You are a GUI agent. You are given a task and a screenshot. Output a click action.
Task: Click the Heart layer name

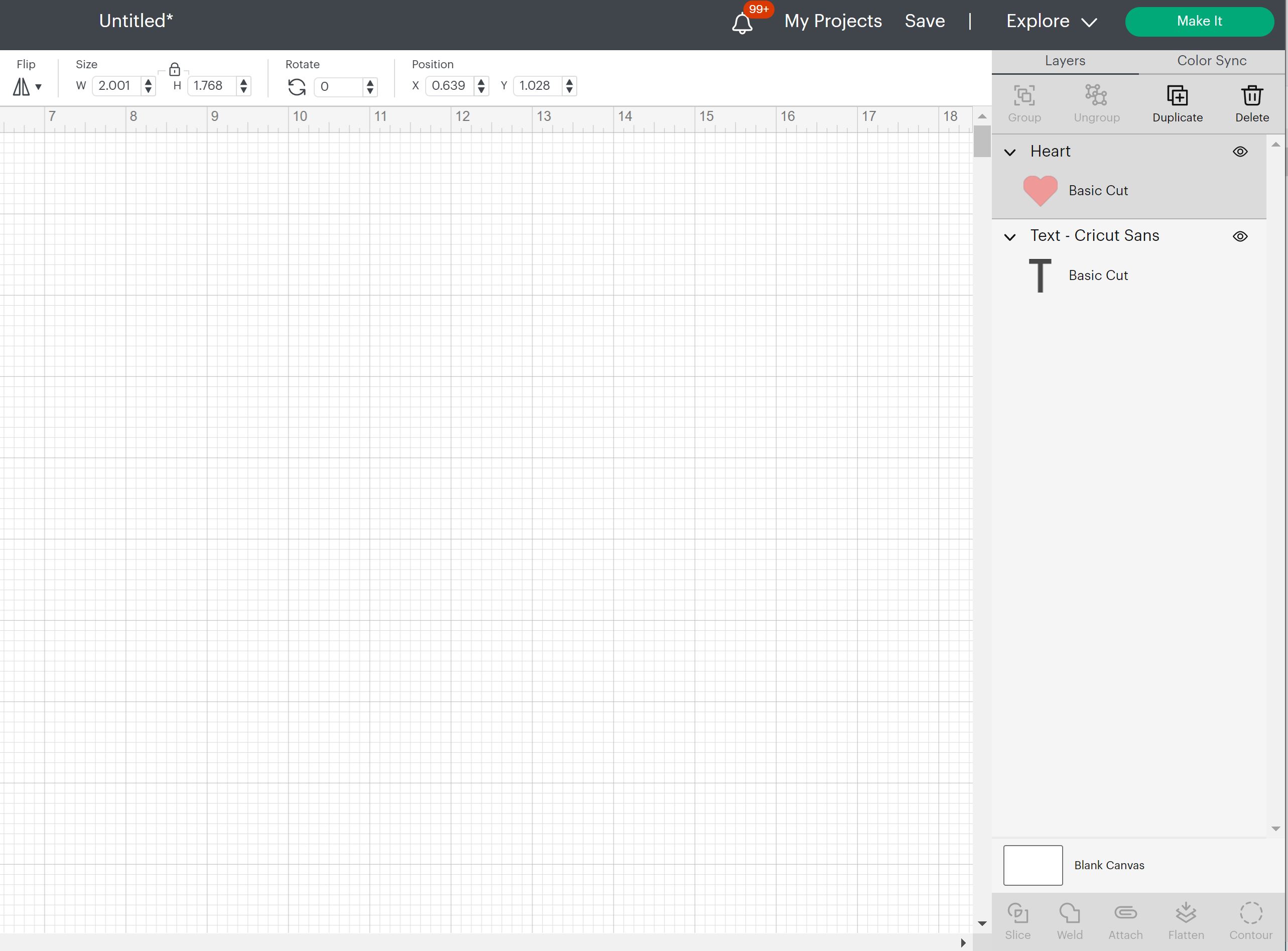1050,152
